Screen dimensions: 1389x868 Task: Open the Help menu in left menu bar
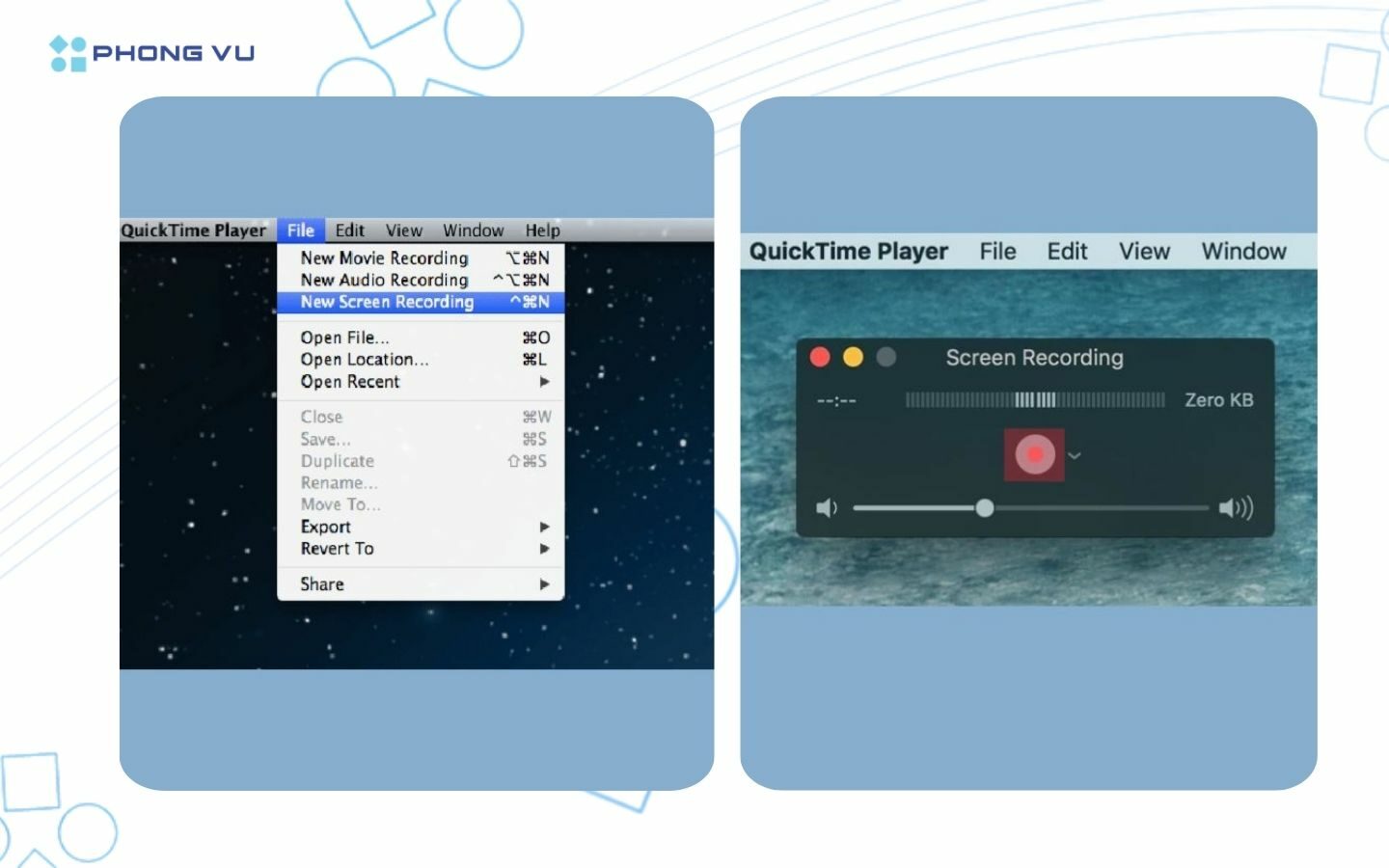pyautogui.click(x=542, y=231)
